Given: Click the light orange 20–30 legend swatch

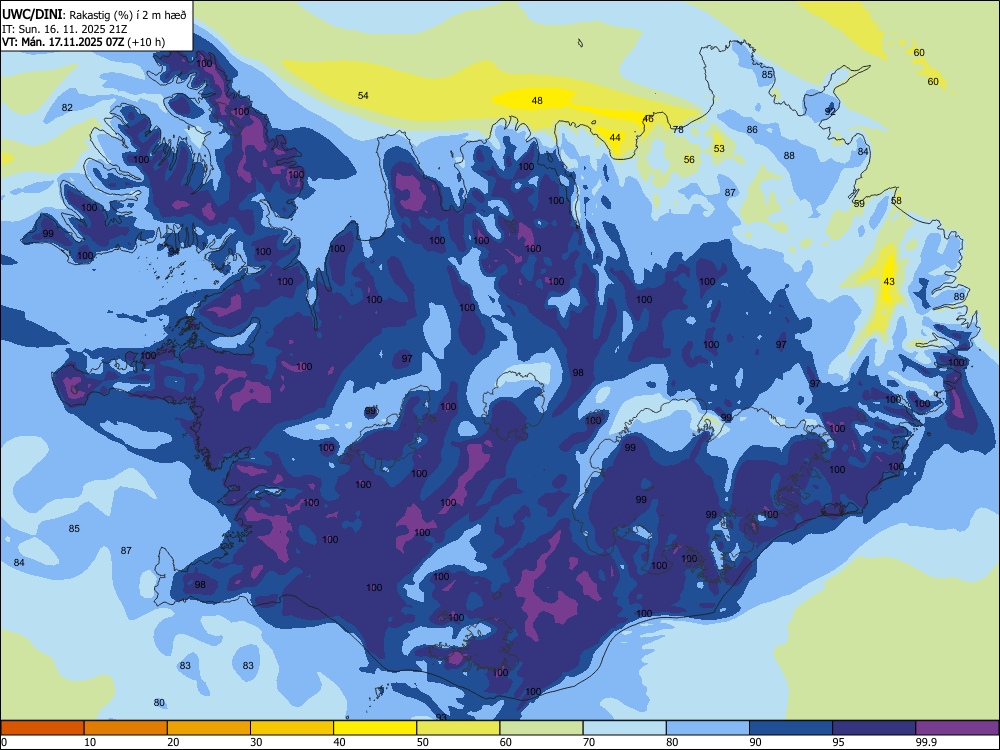Looking at the screenshot, I should pyautogui.click(x=209, y=728).
